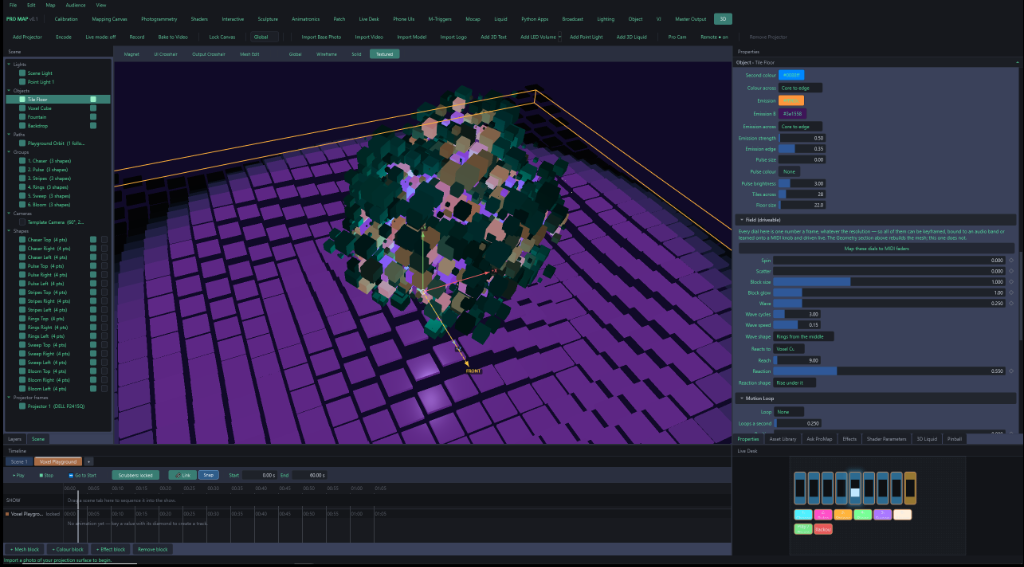
Task: Open the Asset Library tab
Action: tap(782, 439)
